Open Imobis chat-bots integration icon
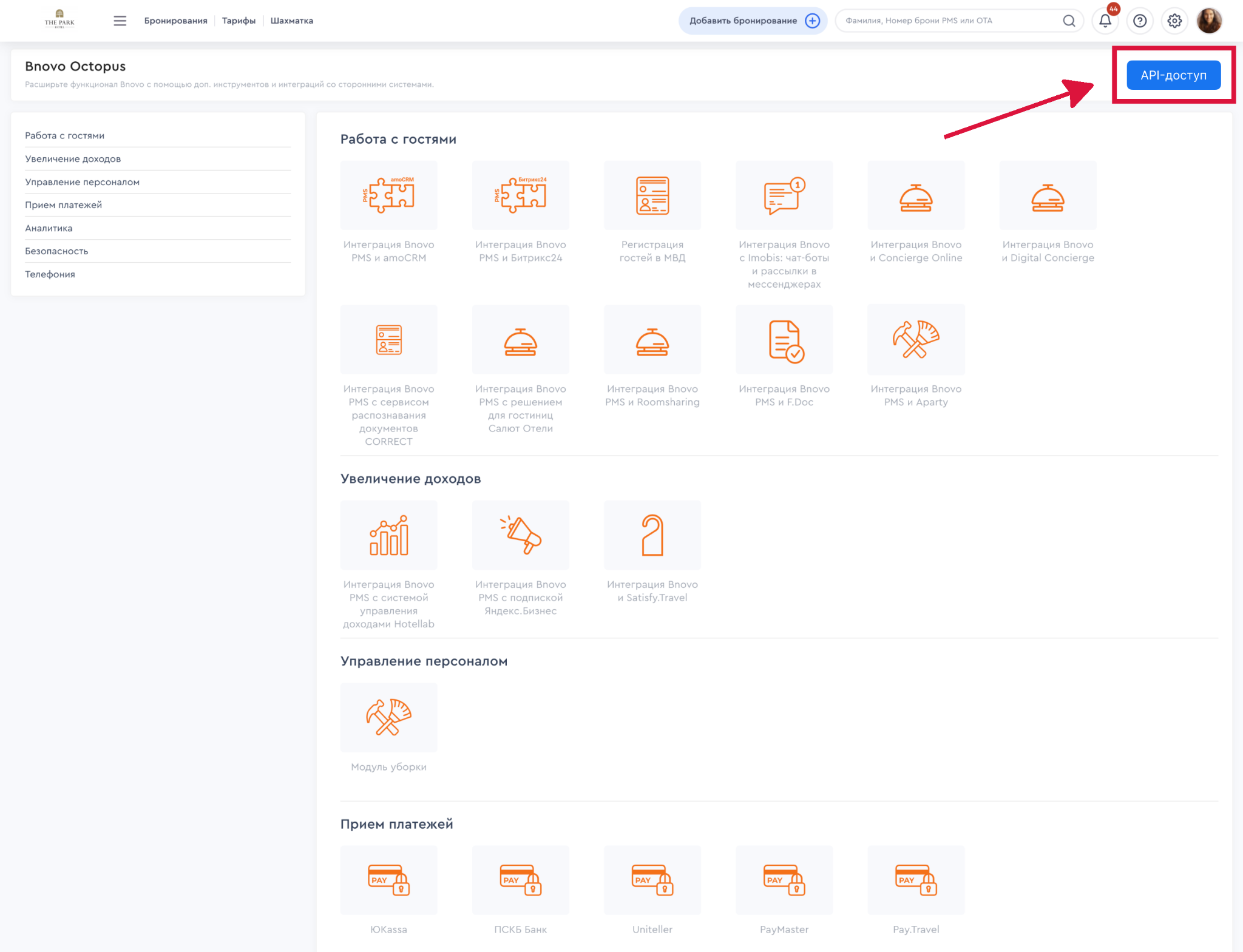This screenshot has width=1243, height=952. tap(784, 195)
